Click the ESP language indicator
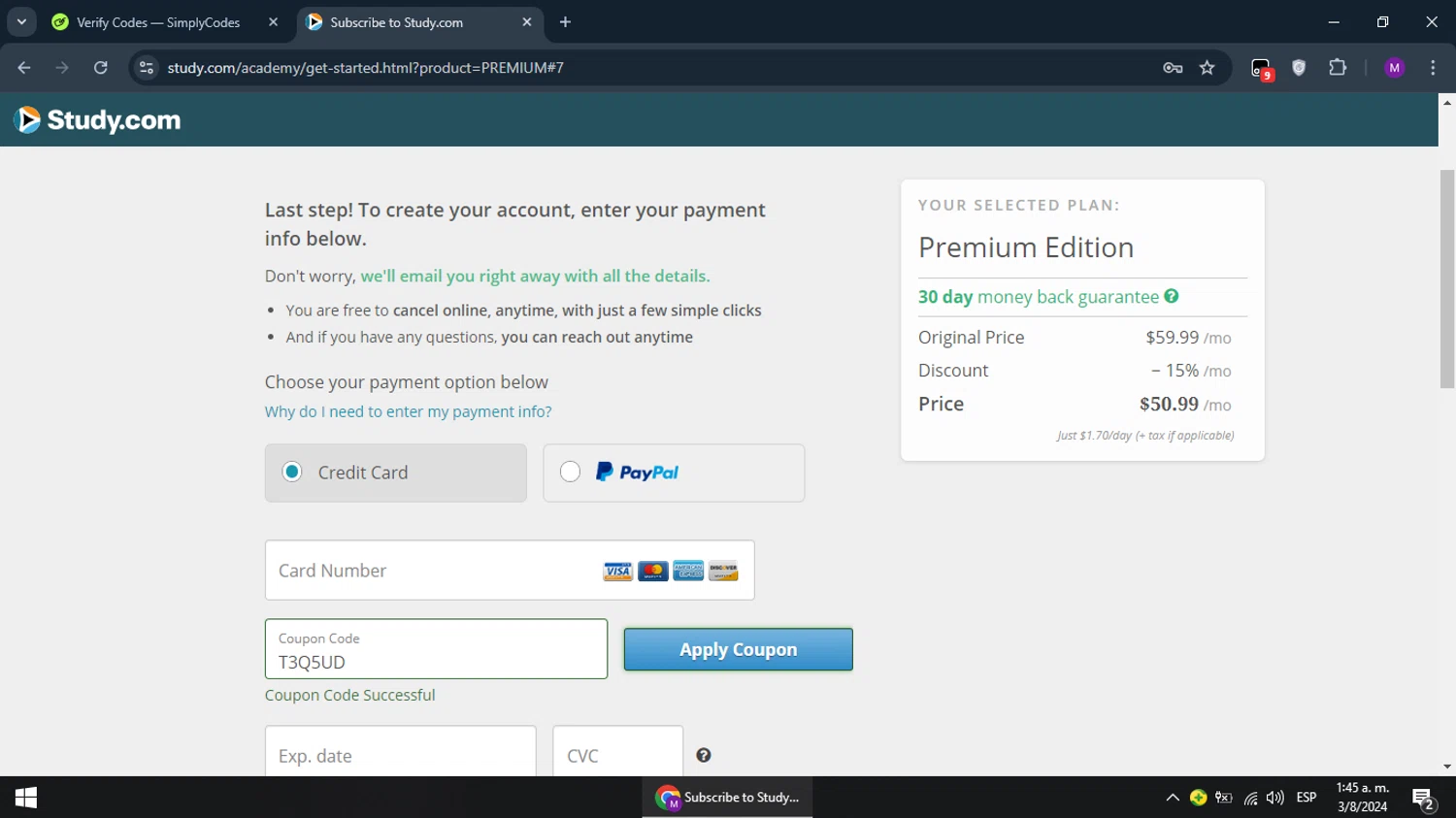This screenshot has width=1456, height=818. point(1307,798)
